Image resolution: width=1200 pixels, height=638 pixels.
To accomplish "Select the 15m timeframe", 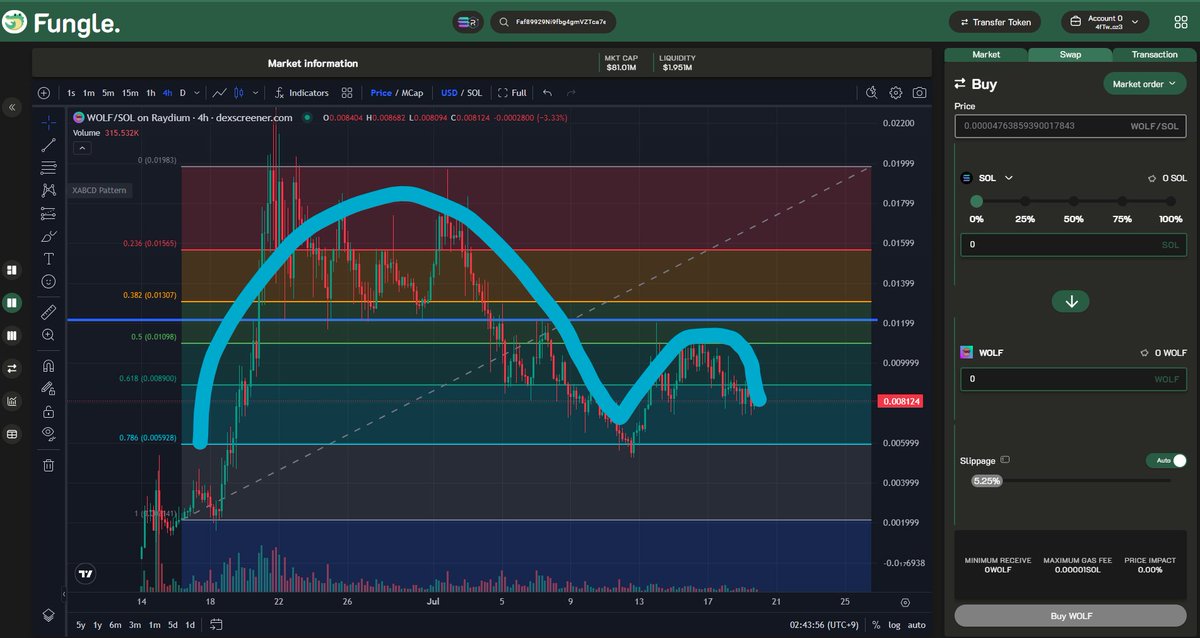I will pos(130,93).
